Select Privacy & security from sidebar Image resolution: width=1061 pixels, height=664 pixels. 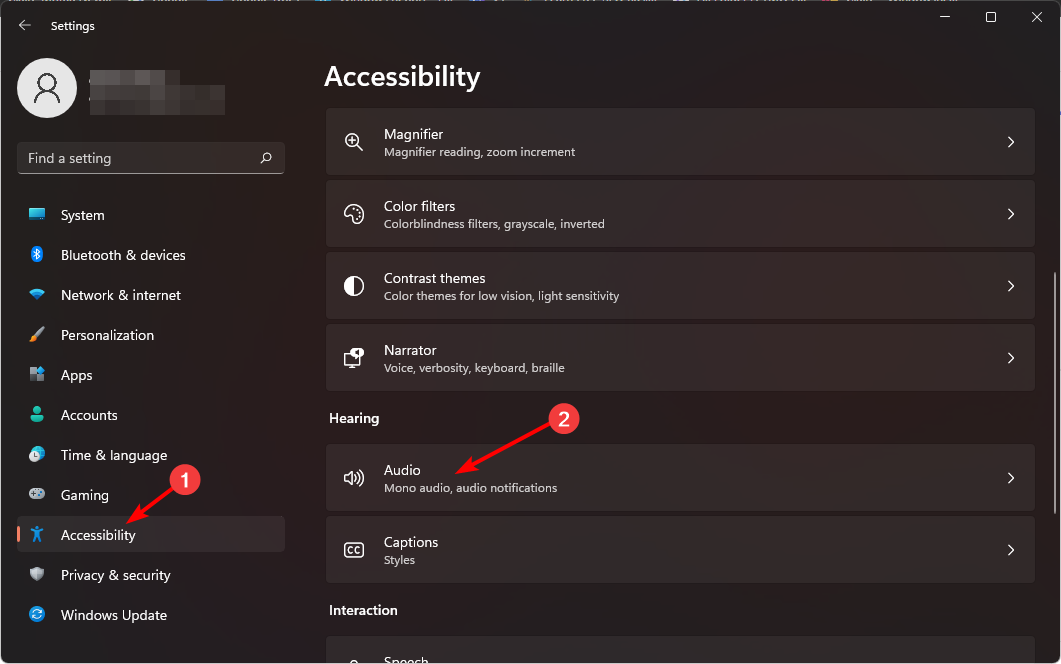click(115, 574)
